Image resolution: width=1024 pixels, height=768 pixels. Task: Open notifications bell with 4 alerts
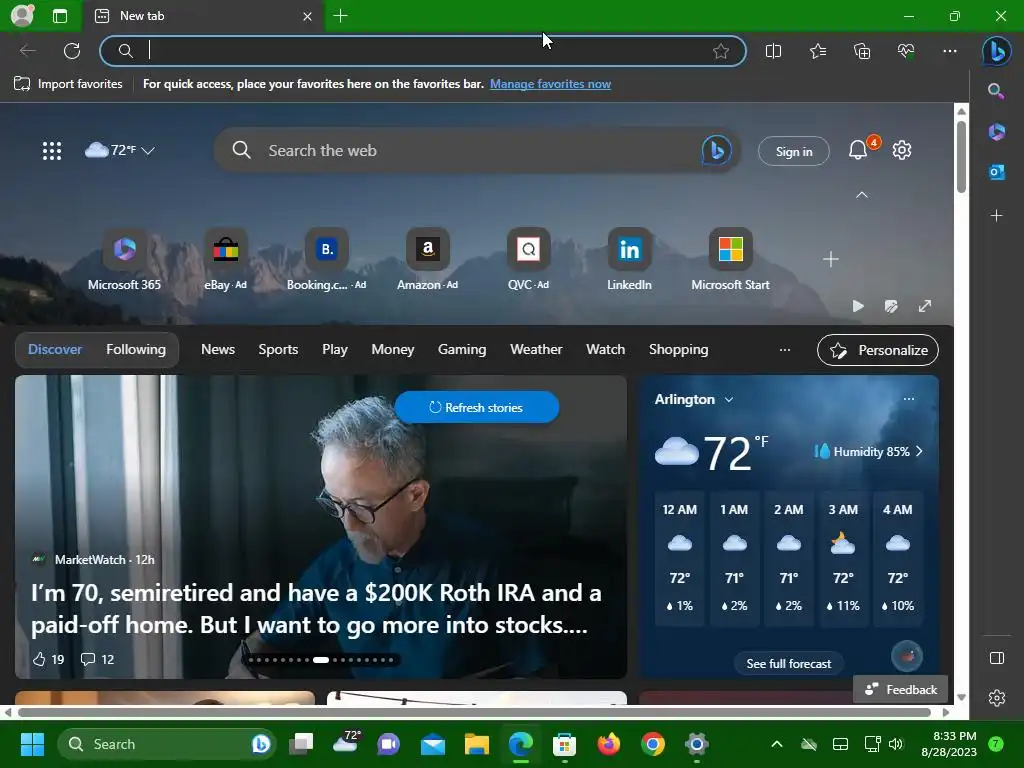coord(858,151)
